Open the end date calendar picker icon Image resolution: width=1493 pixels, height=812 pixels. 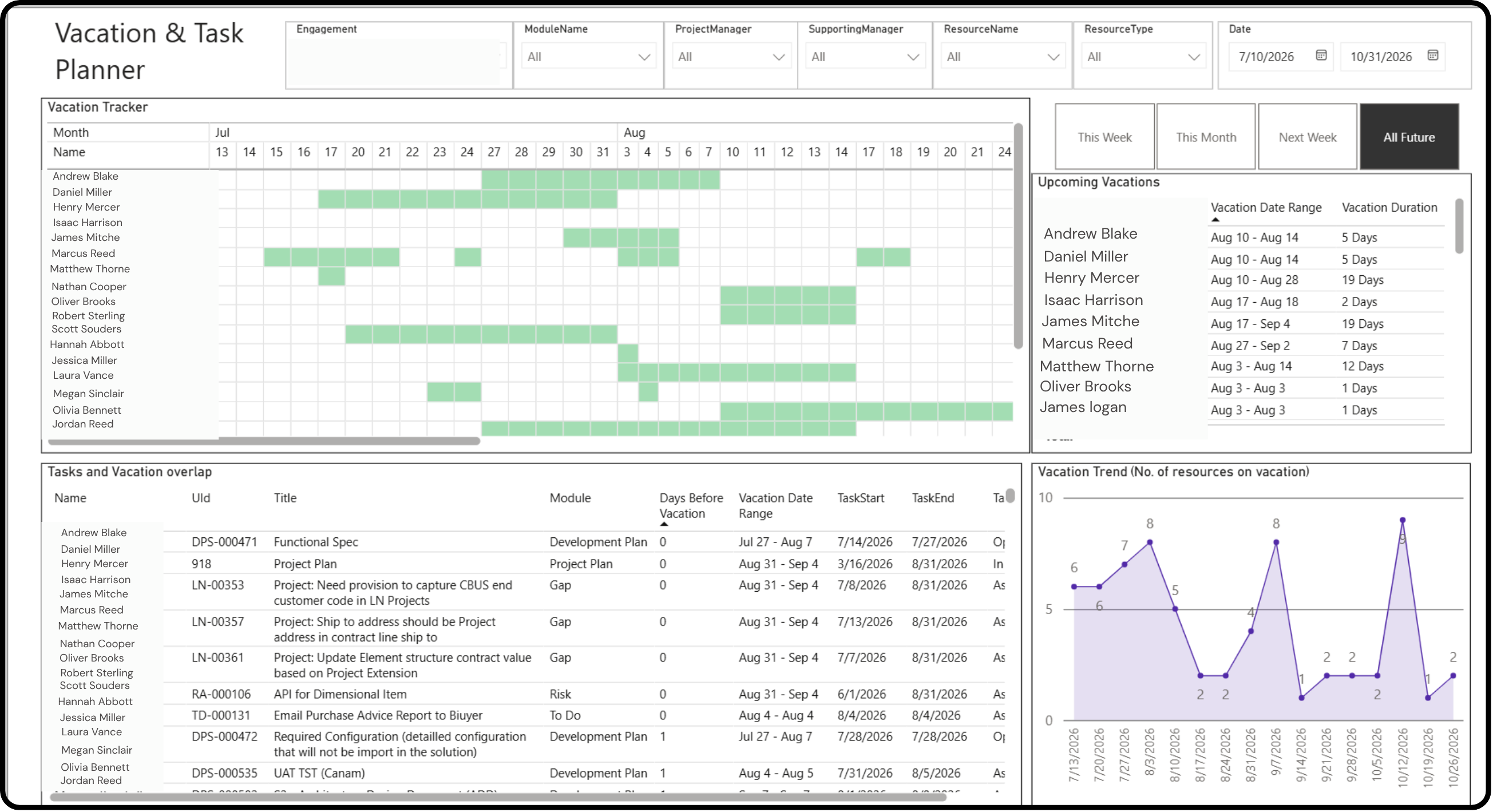tap(1433, 55)
